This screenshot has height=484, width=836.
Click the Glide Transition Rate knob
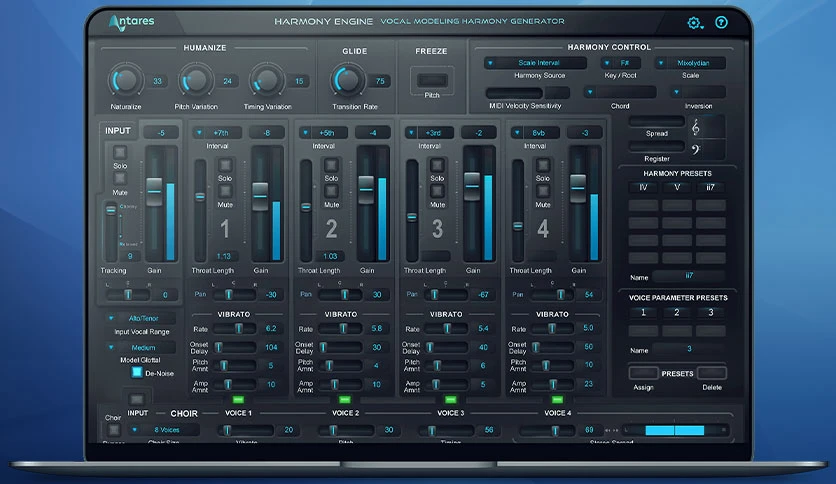[x=347, y=80]
